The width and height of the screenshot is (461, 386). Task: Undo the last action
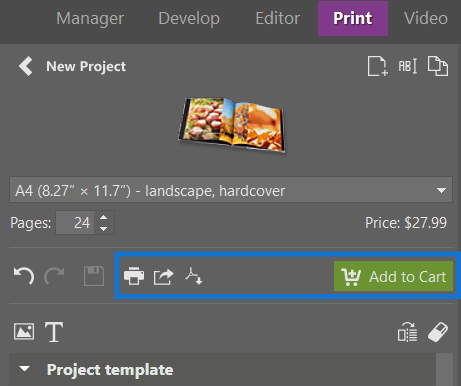(24, 276)
